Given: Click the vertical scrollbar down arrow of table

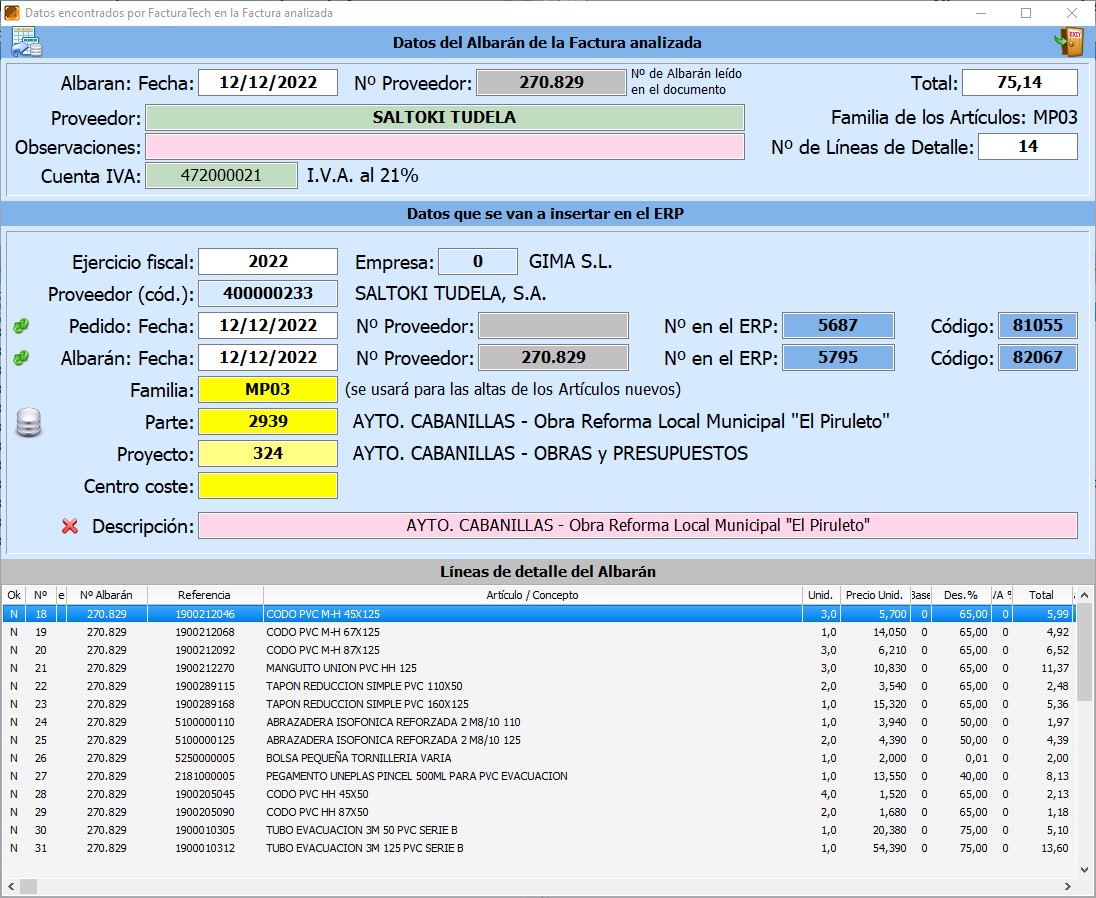Looking at the screenshot, I should click(x=1084, y=868).
